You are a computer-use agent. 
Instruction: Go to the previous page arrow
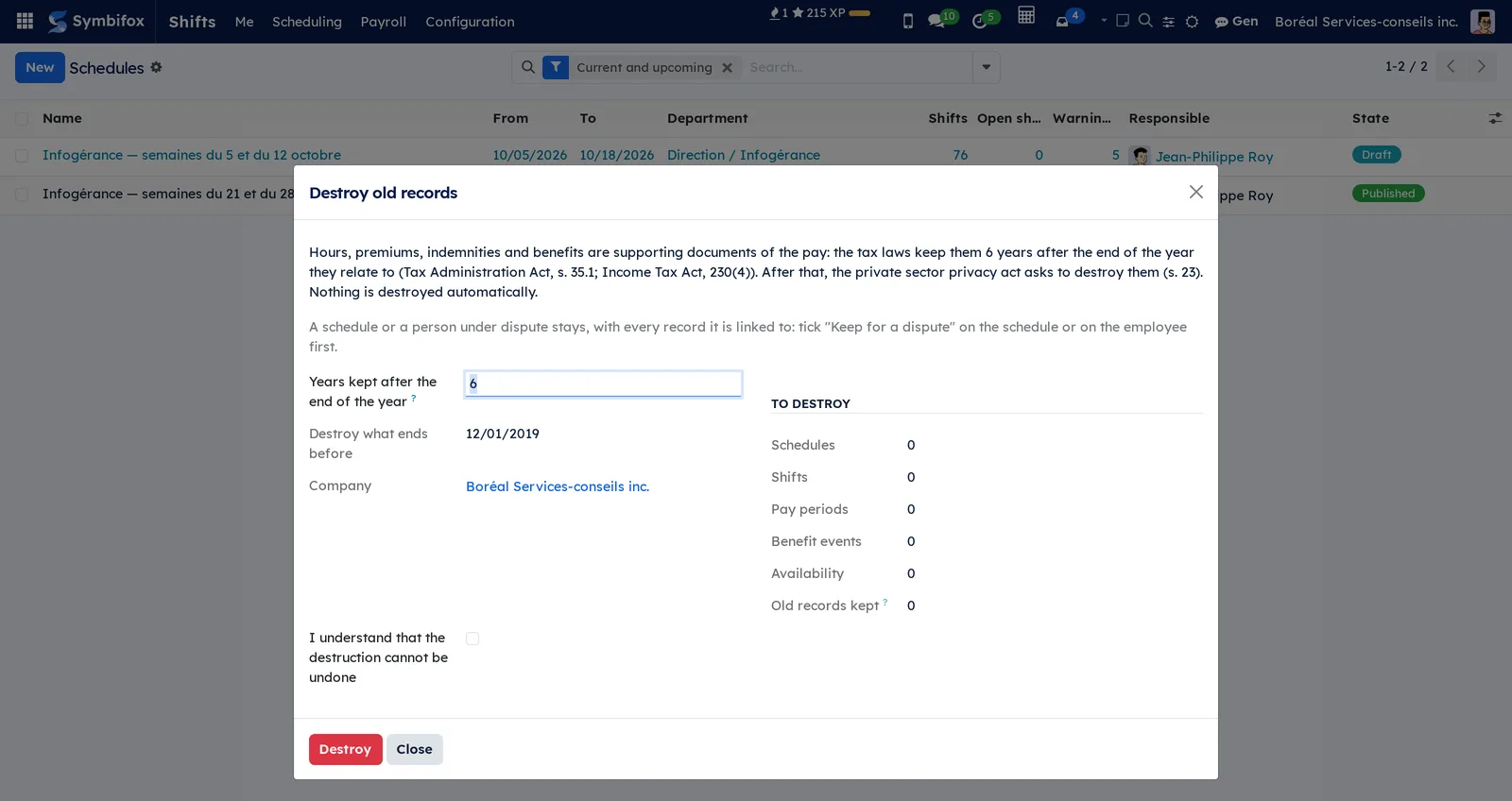tap(1451, 66)
